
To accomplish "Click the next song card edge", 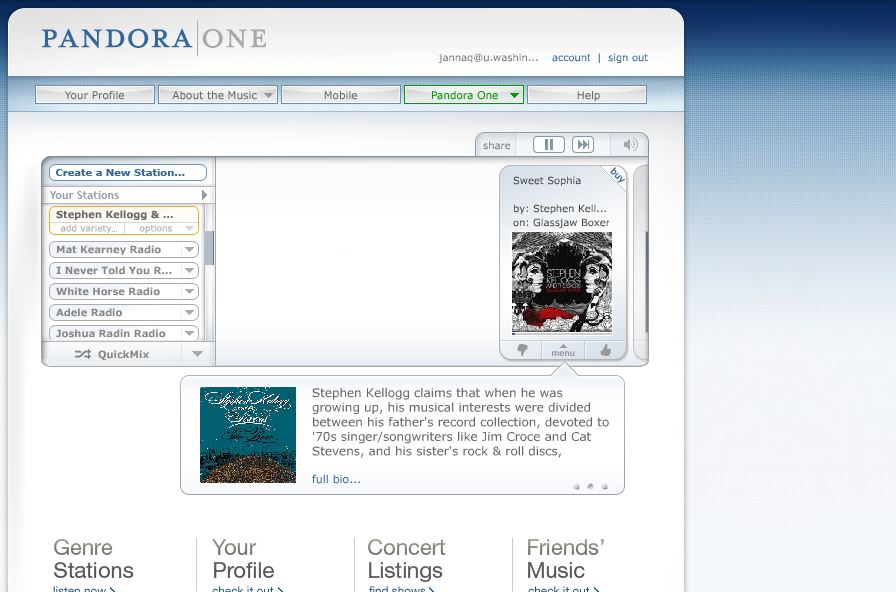I will (x=641, y=262).
